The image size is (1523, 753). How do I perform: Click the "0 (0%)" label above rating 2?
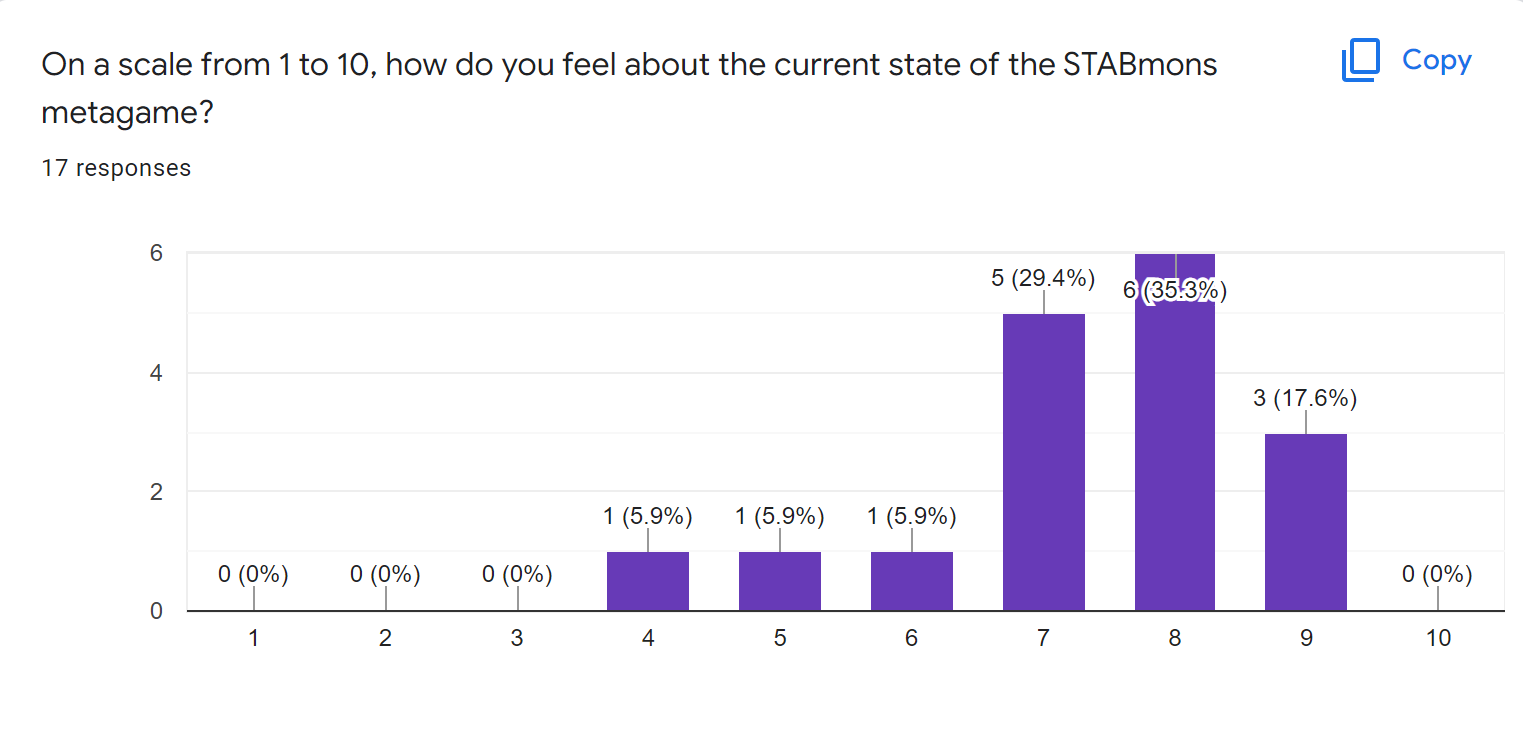(385, 575)
